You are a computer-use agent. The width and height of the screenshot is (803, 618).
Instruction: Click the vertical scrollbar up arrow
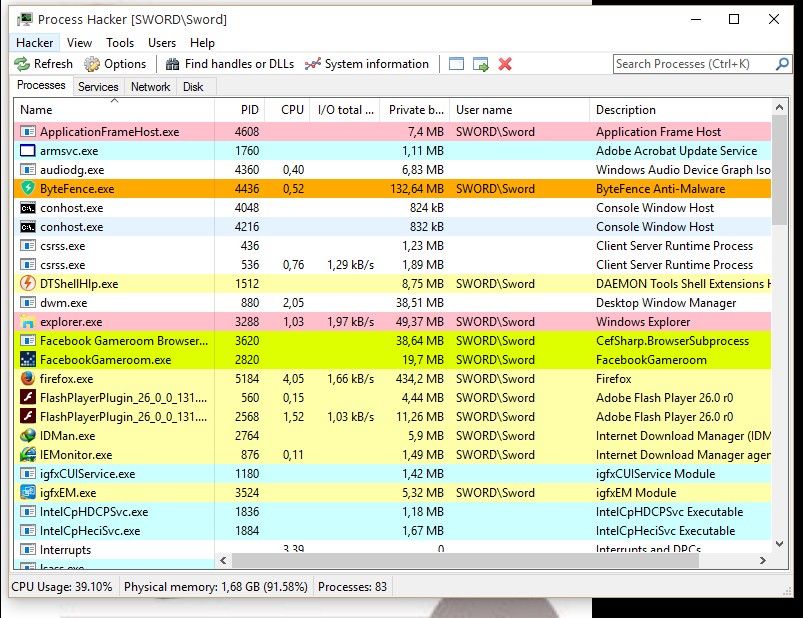click(779, 107)
